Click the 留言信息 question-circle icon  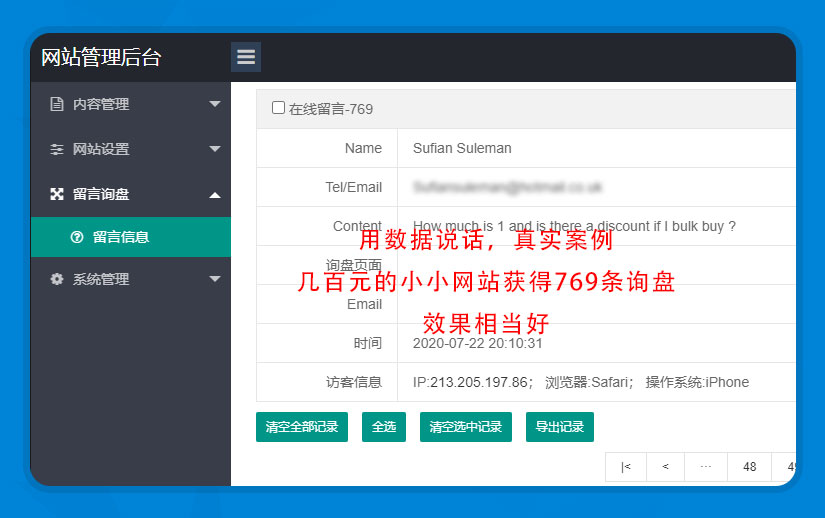[77, 237]
